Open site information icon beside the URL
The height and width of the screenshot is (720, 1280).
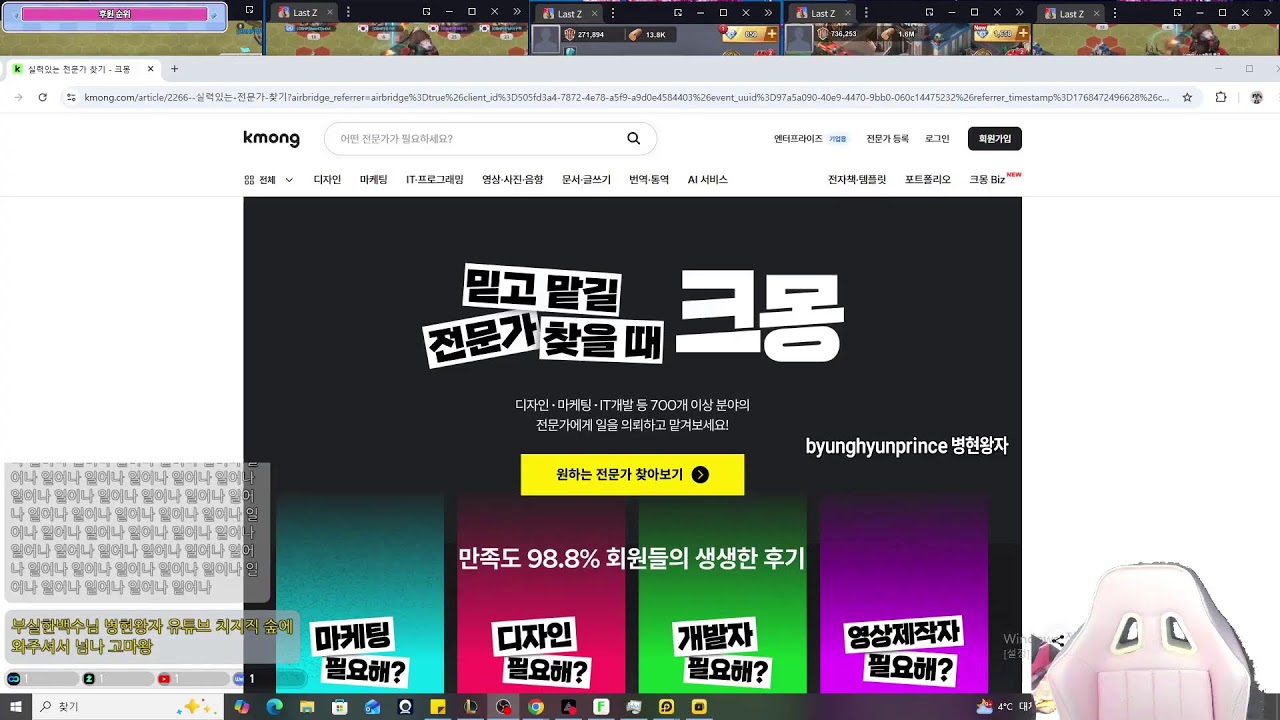70,97
